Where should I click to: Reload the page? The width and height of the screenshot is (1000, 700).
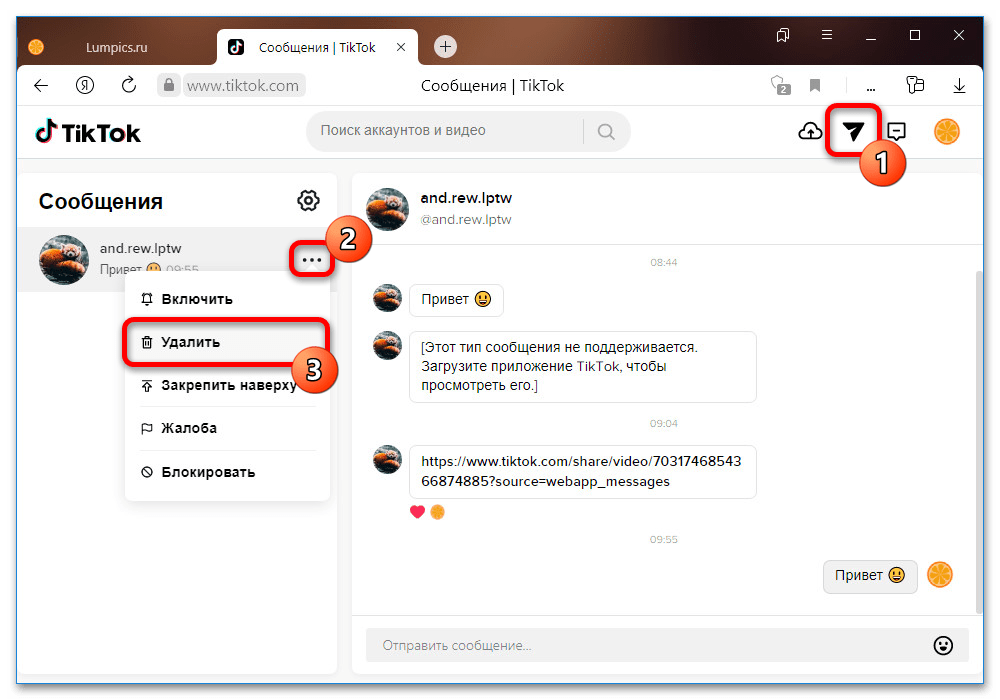[129, 85]
